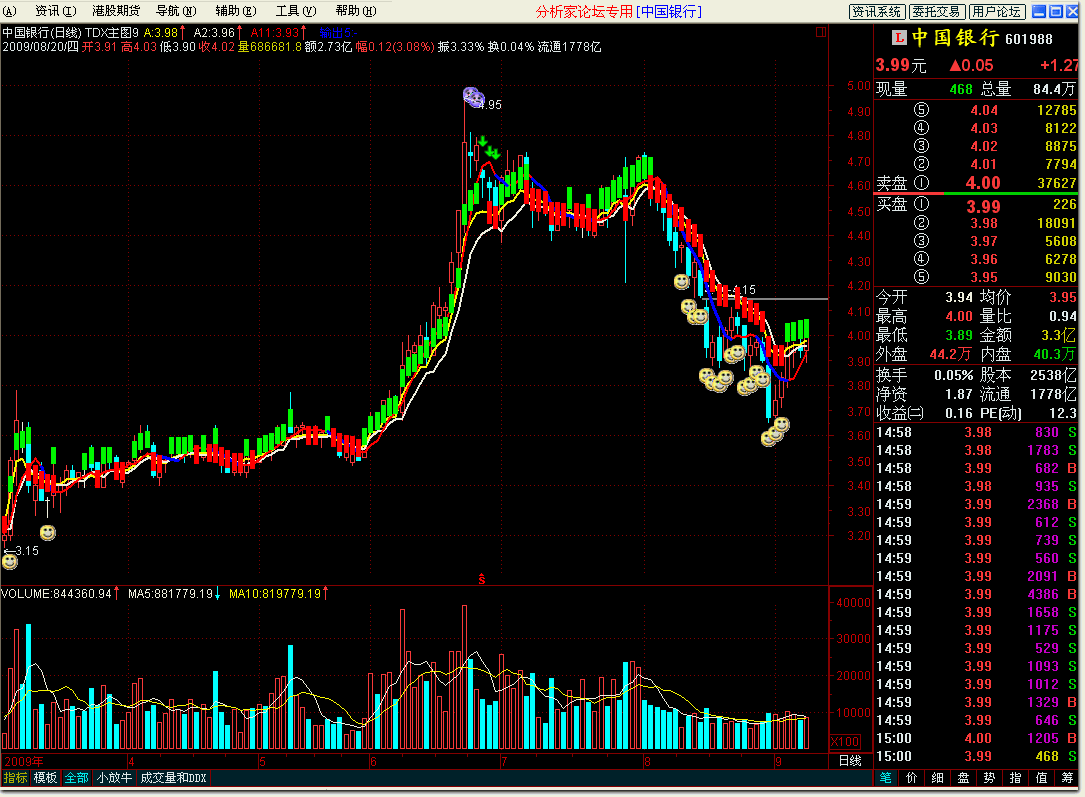
Task: Select the 模板 tab at bottom
Action: [x=46, y=778]
